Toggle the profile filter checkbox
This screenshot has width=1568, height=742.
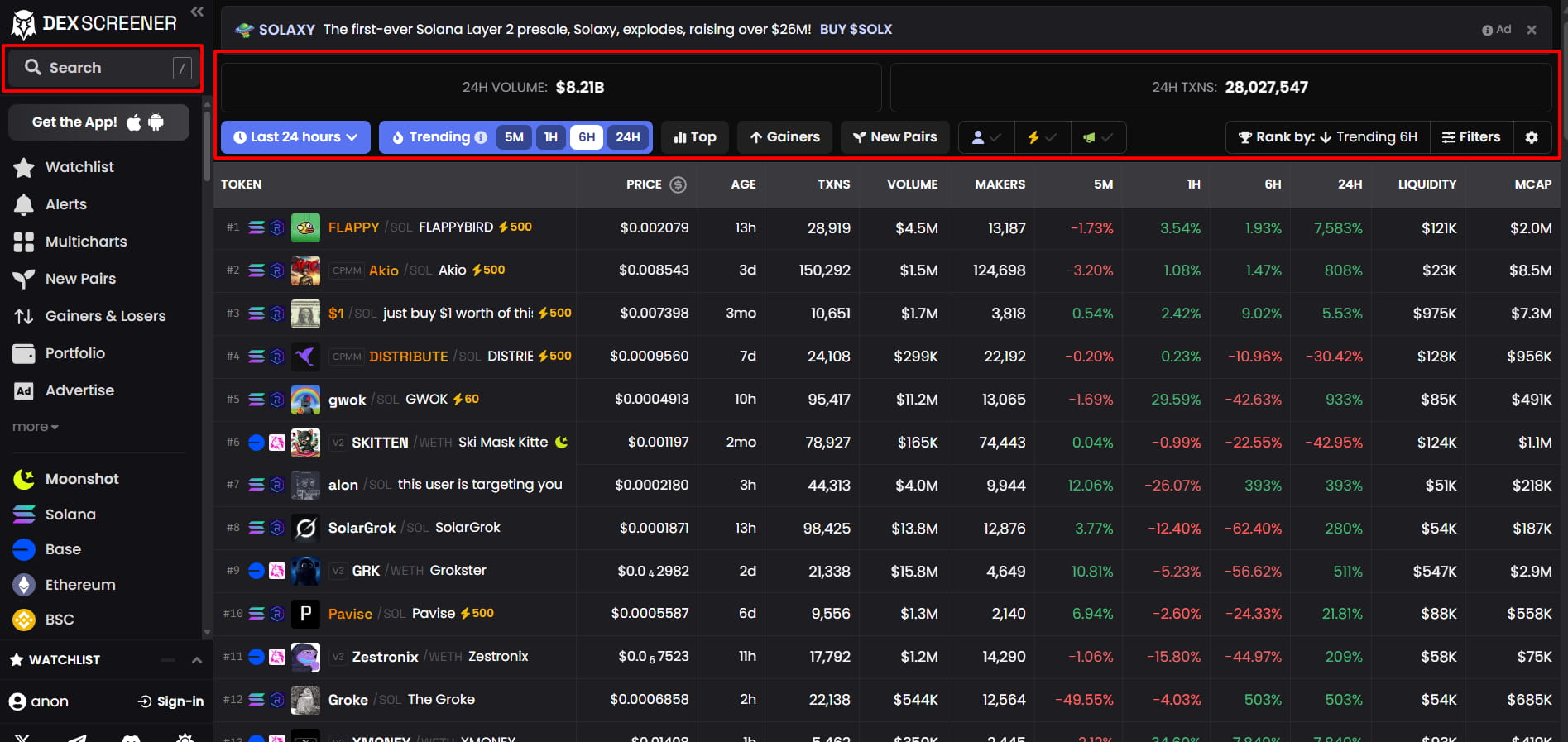(987, 137)
